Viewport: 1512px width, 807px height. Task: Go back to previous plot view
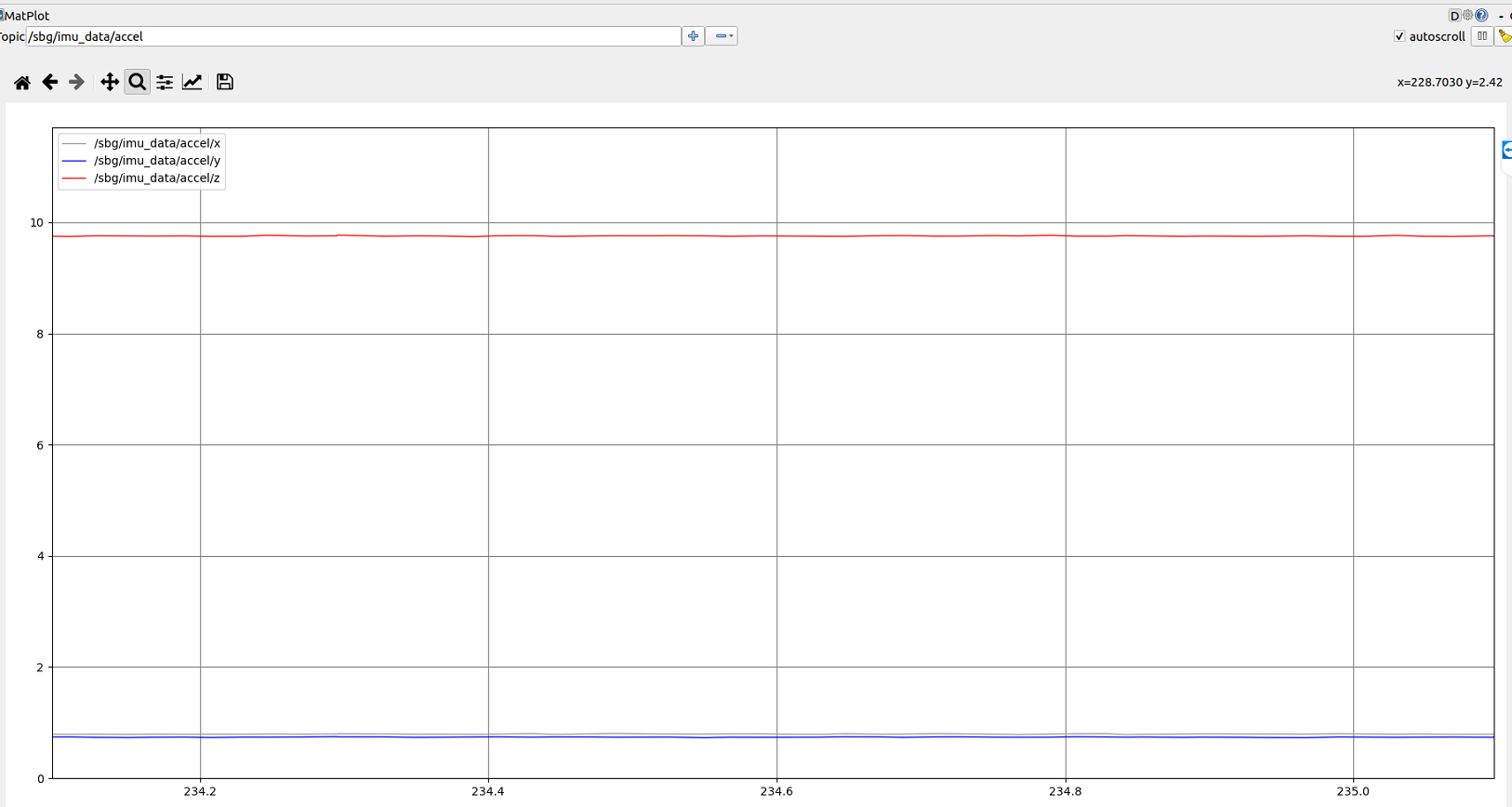point(49,83)
